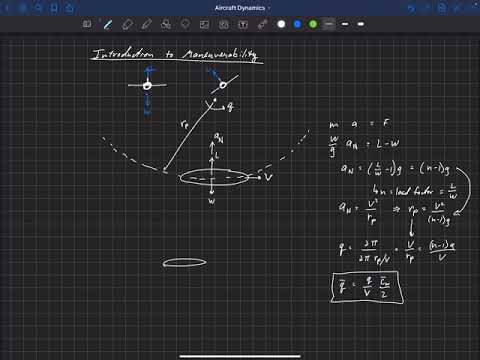This screenshot has height=360, width=480.
Task: Select the Text box tool
Action: tap(243, 24)
